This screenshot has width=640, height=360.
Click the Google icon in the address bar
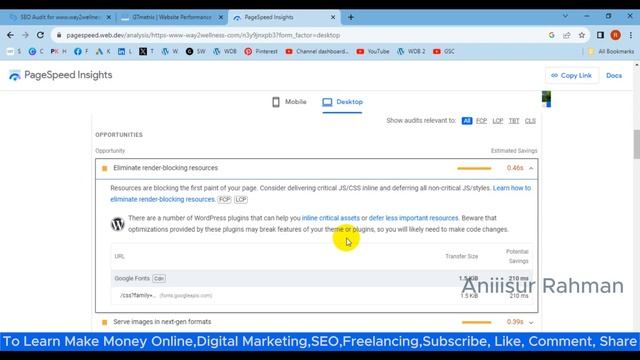click(551, 35)
